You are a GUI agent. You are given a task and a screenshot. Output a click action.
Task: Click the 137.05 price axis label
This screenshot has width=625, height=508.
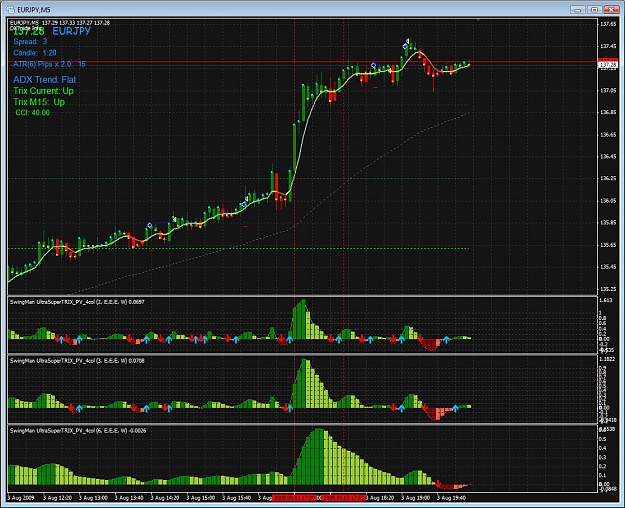coord(608,91)
